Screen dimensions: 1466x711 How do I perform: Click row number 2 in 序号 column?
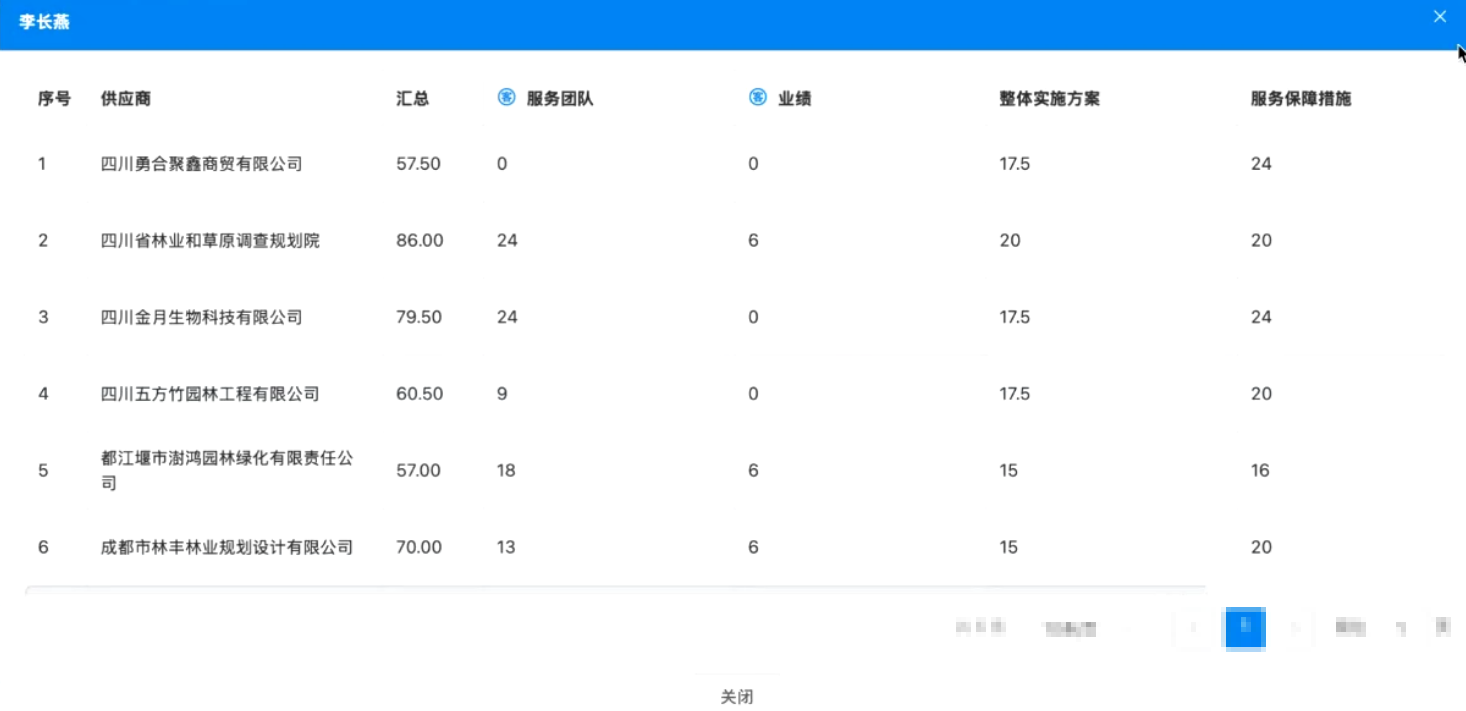(x=43, y=241)
